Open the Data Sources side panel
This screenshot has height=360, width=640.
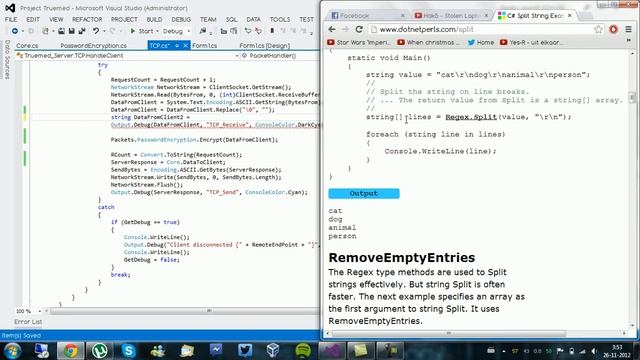point(7,60)
